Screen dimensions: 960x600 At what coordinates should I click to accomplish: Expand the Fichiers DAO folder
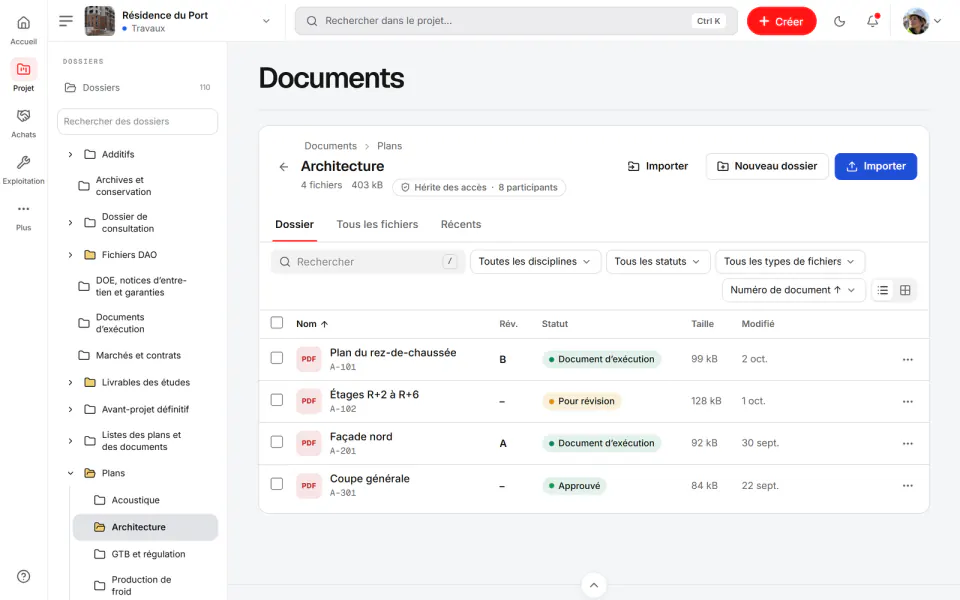(70, 255)
